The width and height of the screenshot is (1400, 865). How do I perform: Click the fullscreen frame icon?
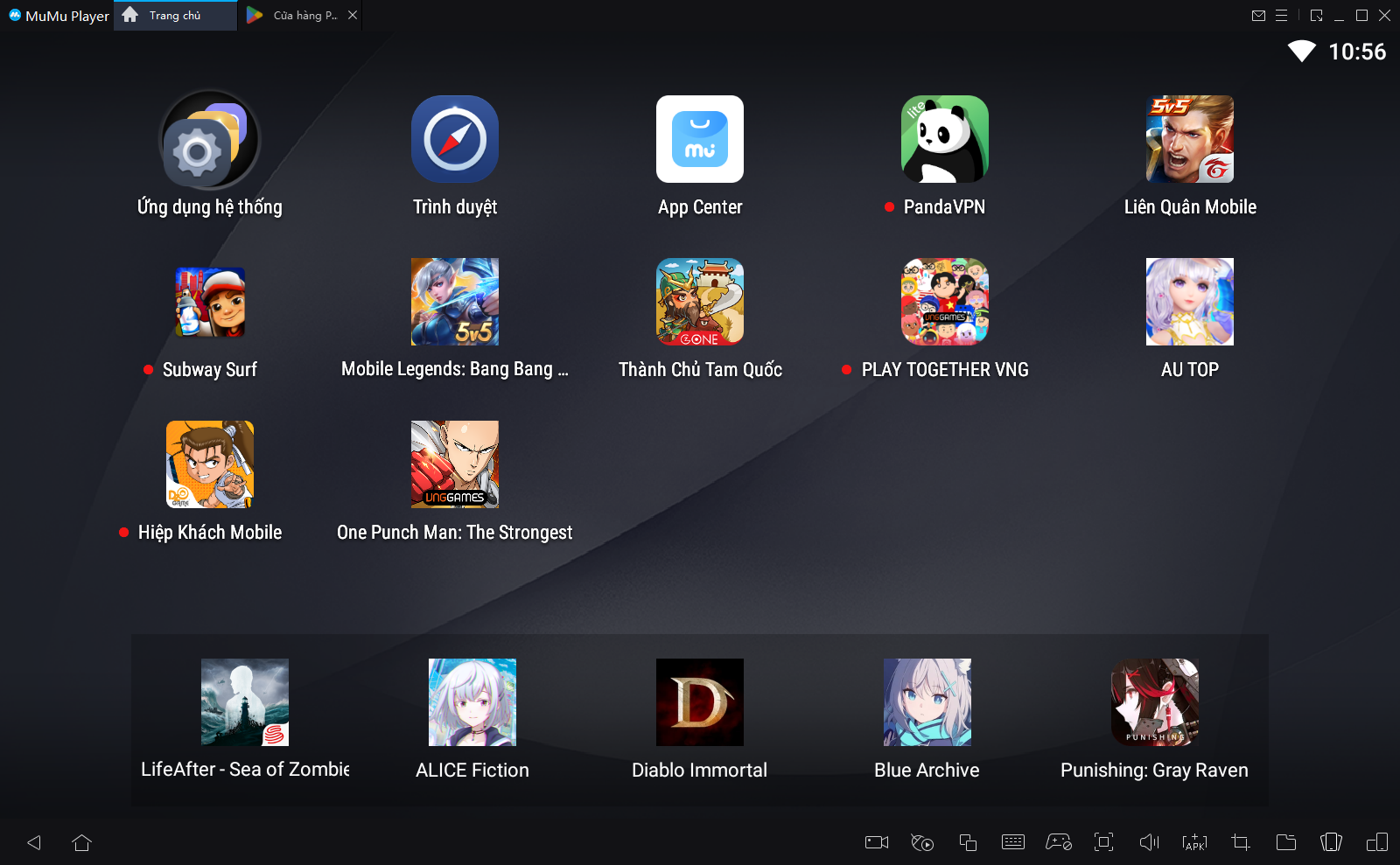coord(1104,842)
